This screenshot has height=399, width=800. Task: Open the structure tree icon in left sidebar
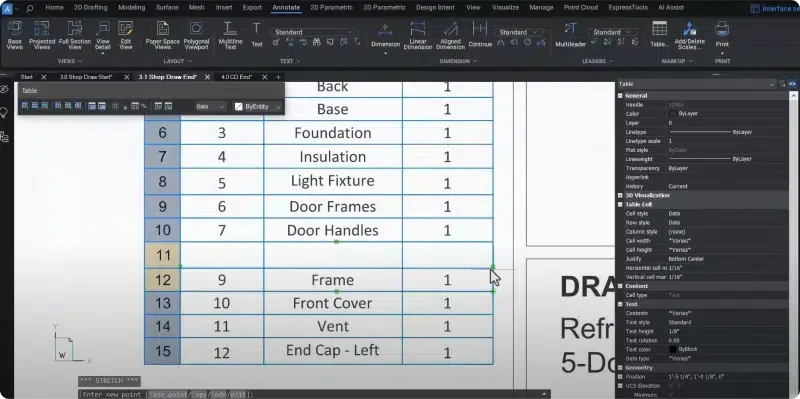click(4, 136)
